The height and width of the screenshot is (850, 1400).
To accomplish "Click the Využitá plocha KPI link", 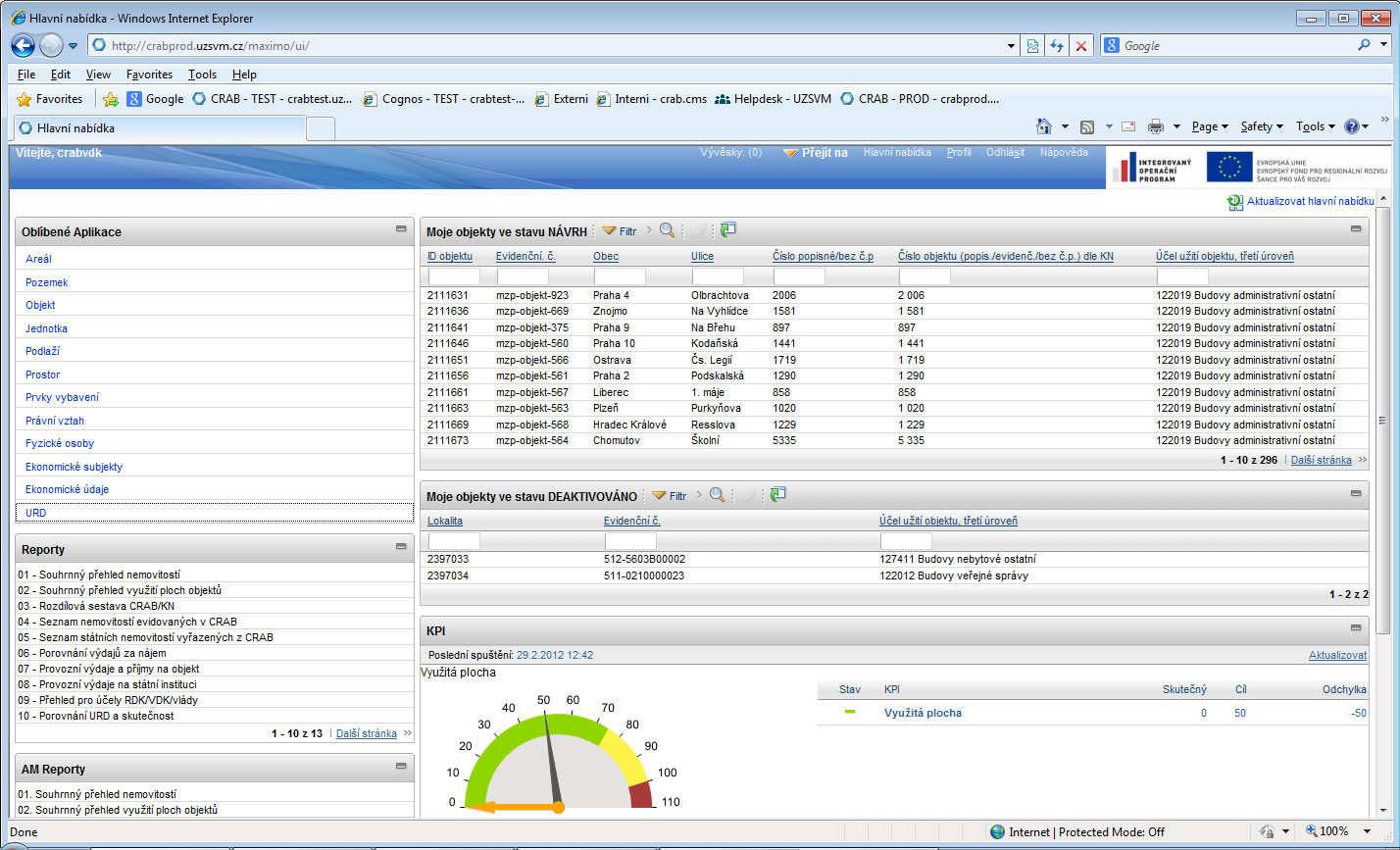I will (x=923, y=713).
